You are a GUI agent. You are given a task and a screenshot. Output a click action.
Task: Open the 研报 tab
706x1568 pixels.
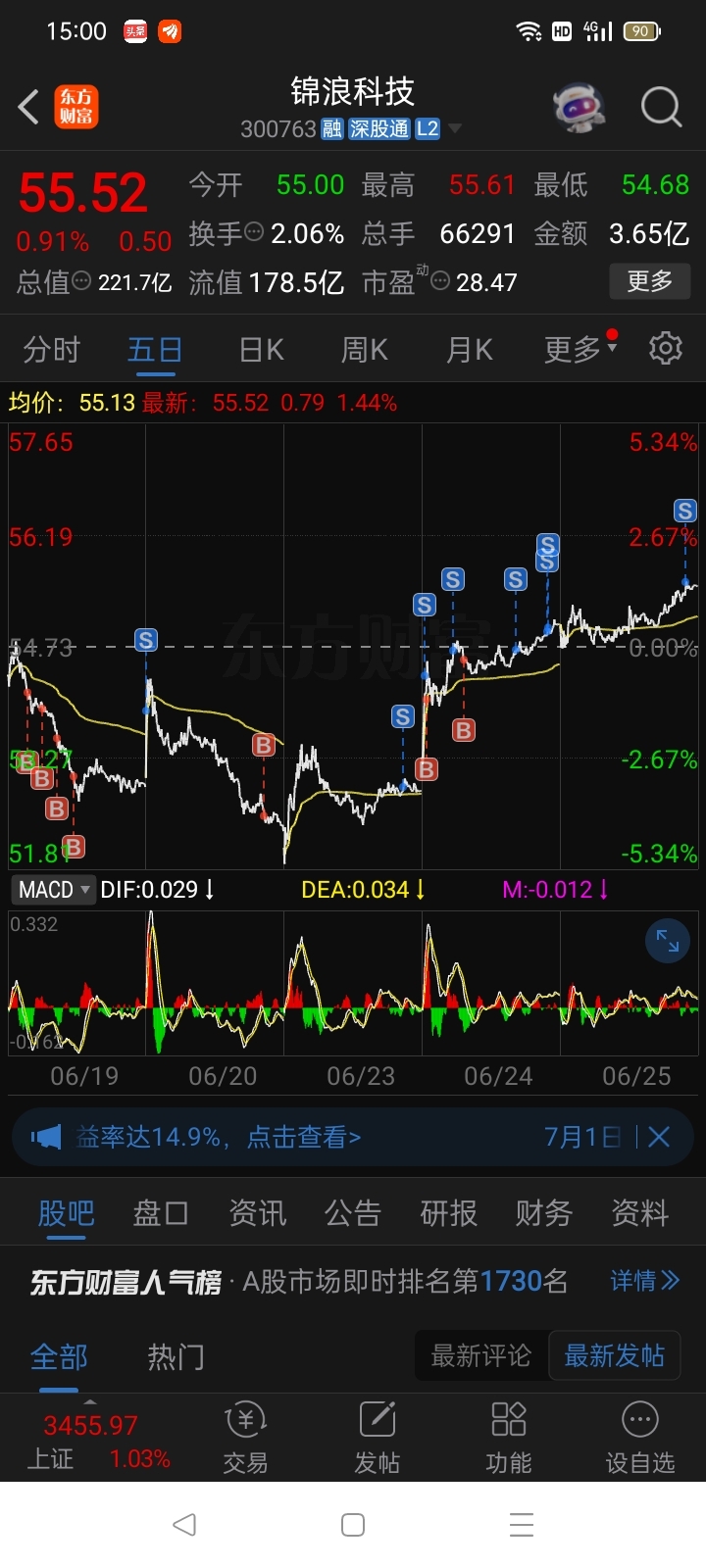(448, 1213)
